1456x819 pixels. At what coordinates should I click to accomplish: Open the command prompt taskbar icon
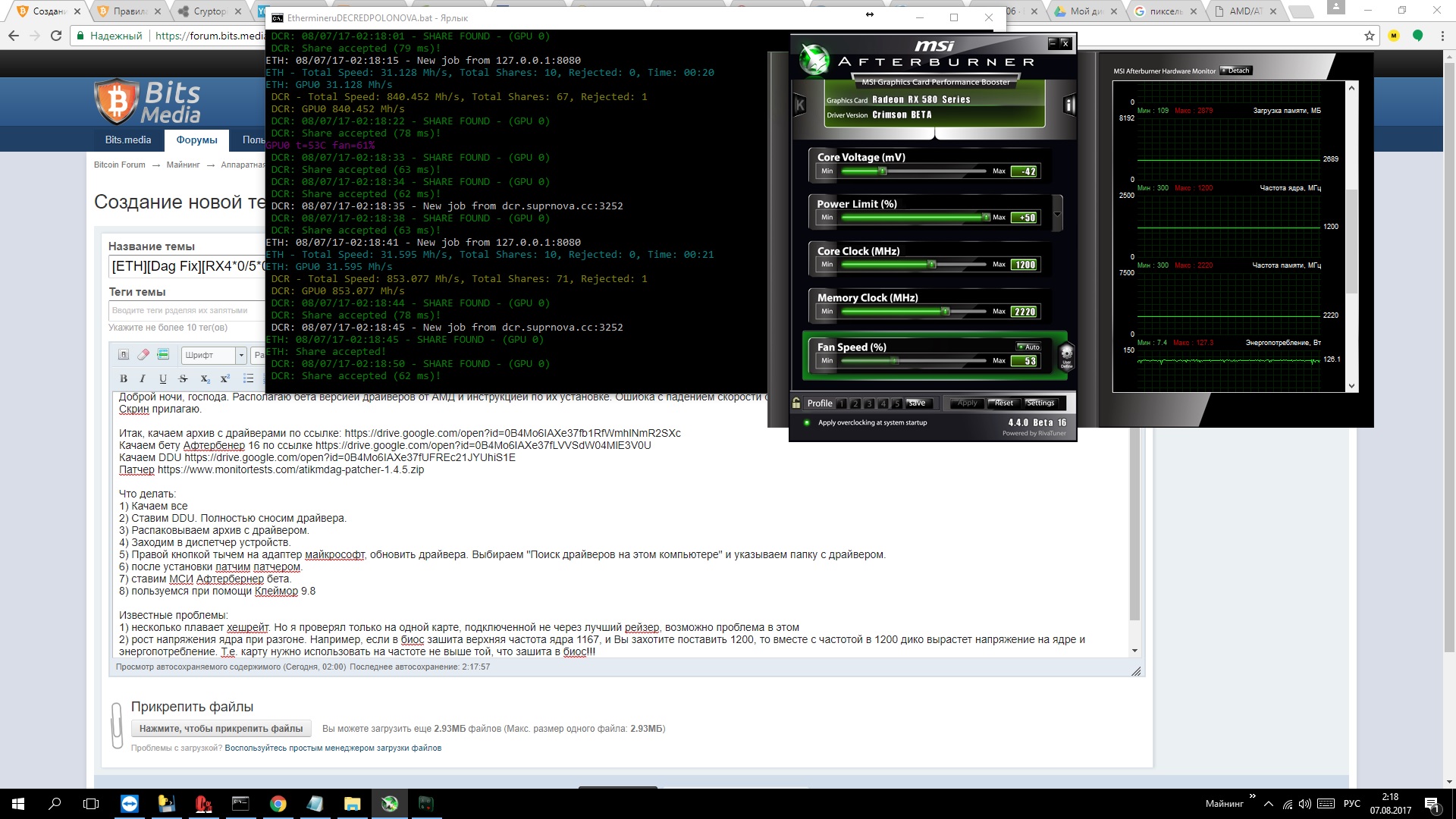pos(241,804)
